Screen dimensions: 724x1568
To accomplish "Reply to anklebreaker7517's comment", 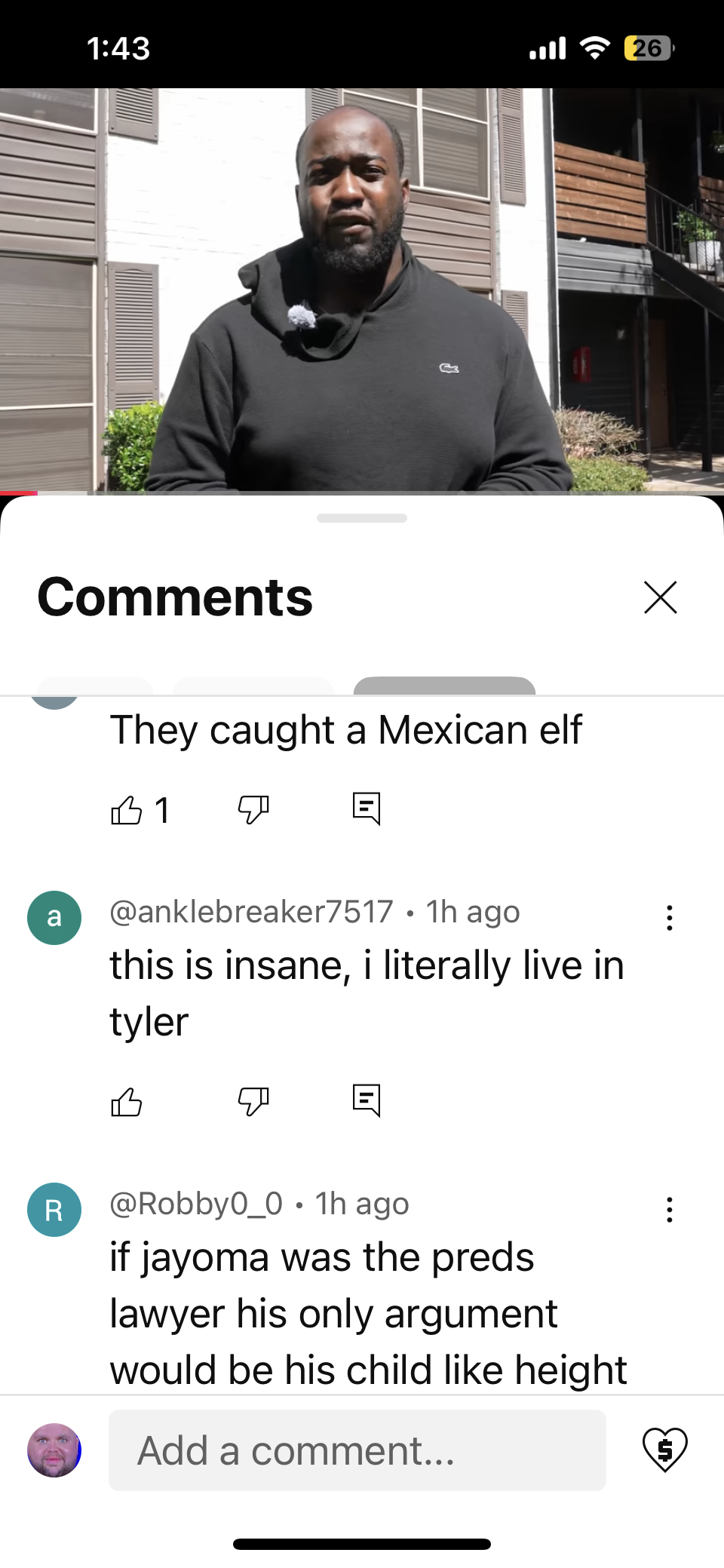I will [x=367, y=1101].
